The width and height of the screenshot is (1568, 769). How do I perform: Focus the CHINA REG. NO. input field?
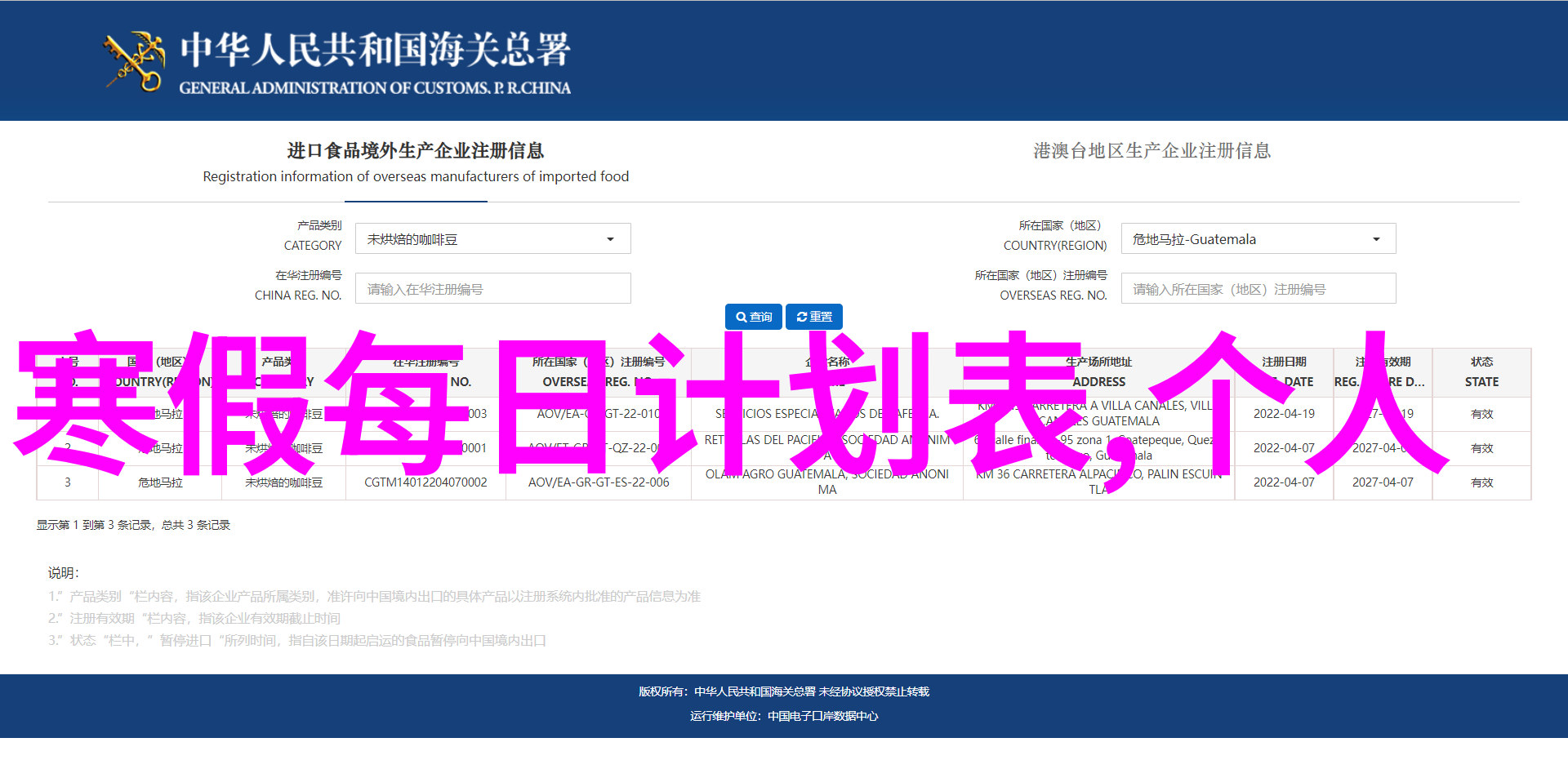[x=492, y=289]
